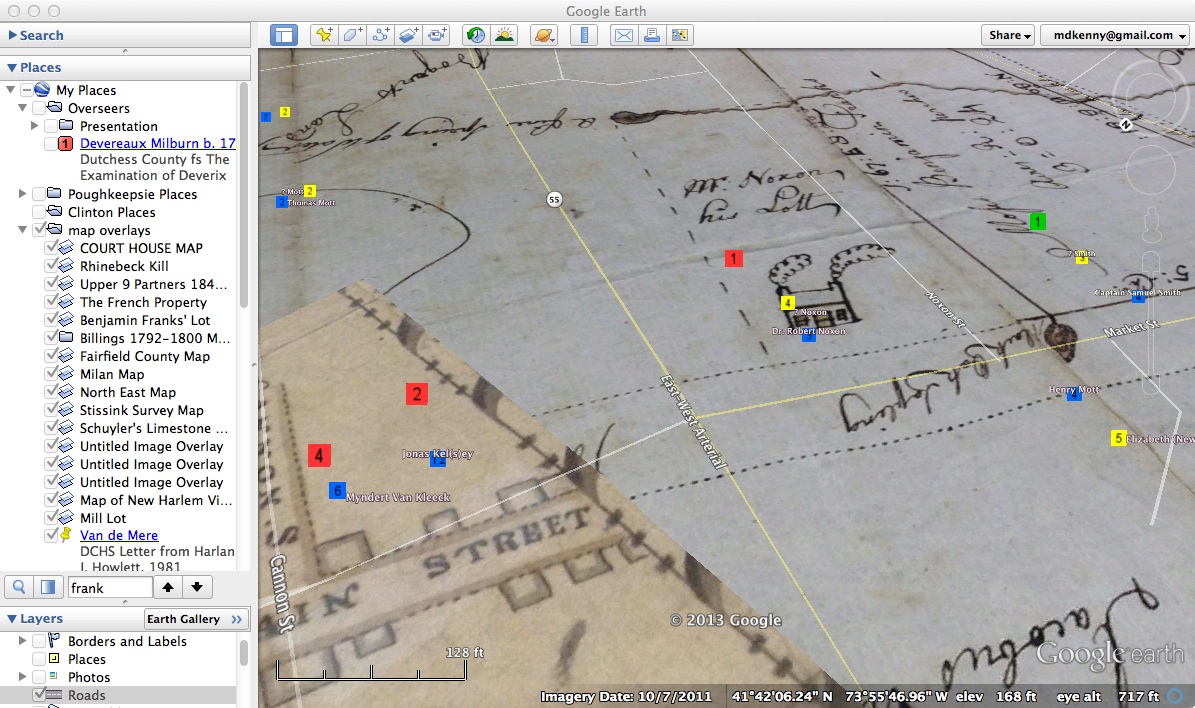
Task: Uncheck the COURT HOUSE MAP overlay
Action: click(x=53, y=248)
